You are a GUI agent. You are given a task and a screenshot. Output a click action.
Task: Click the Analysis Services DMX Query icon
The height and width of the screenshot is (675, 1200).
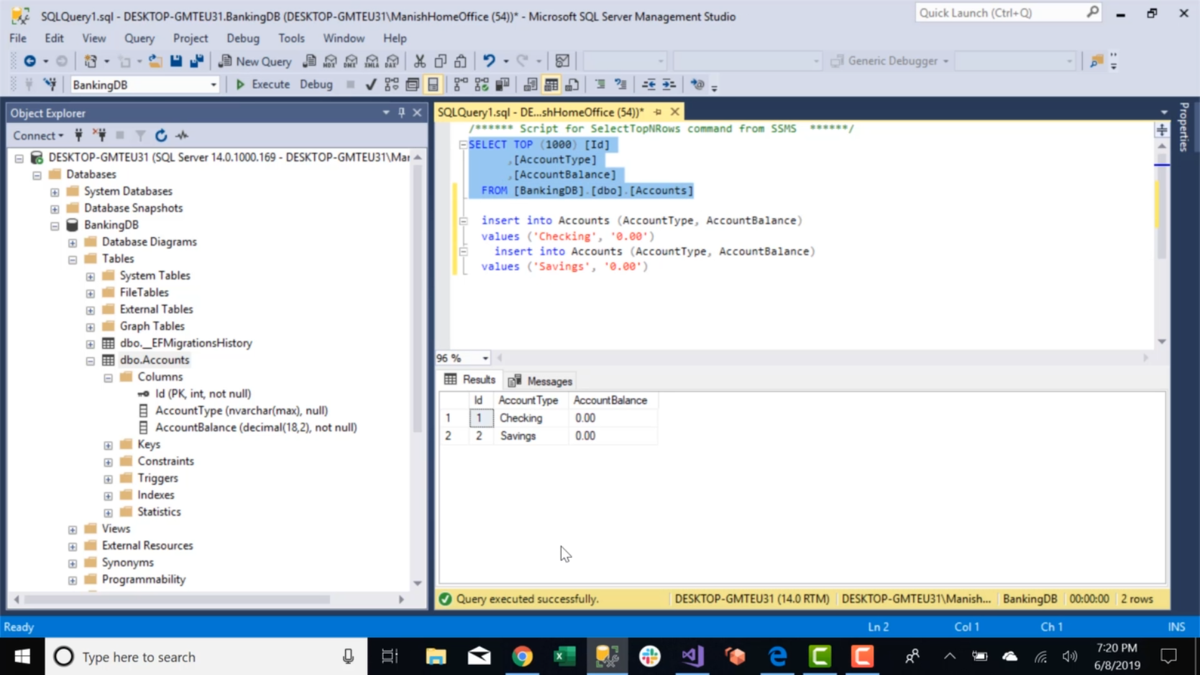[x=350, y=61]
